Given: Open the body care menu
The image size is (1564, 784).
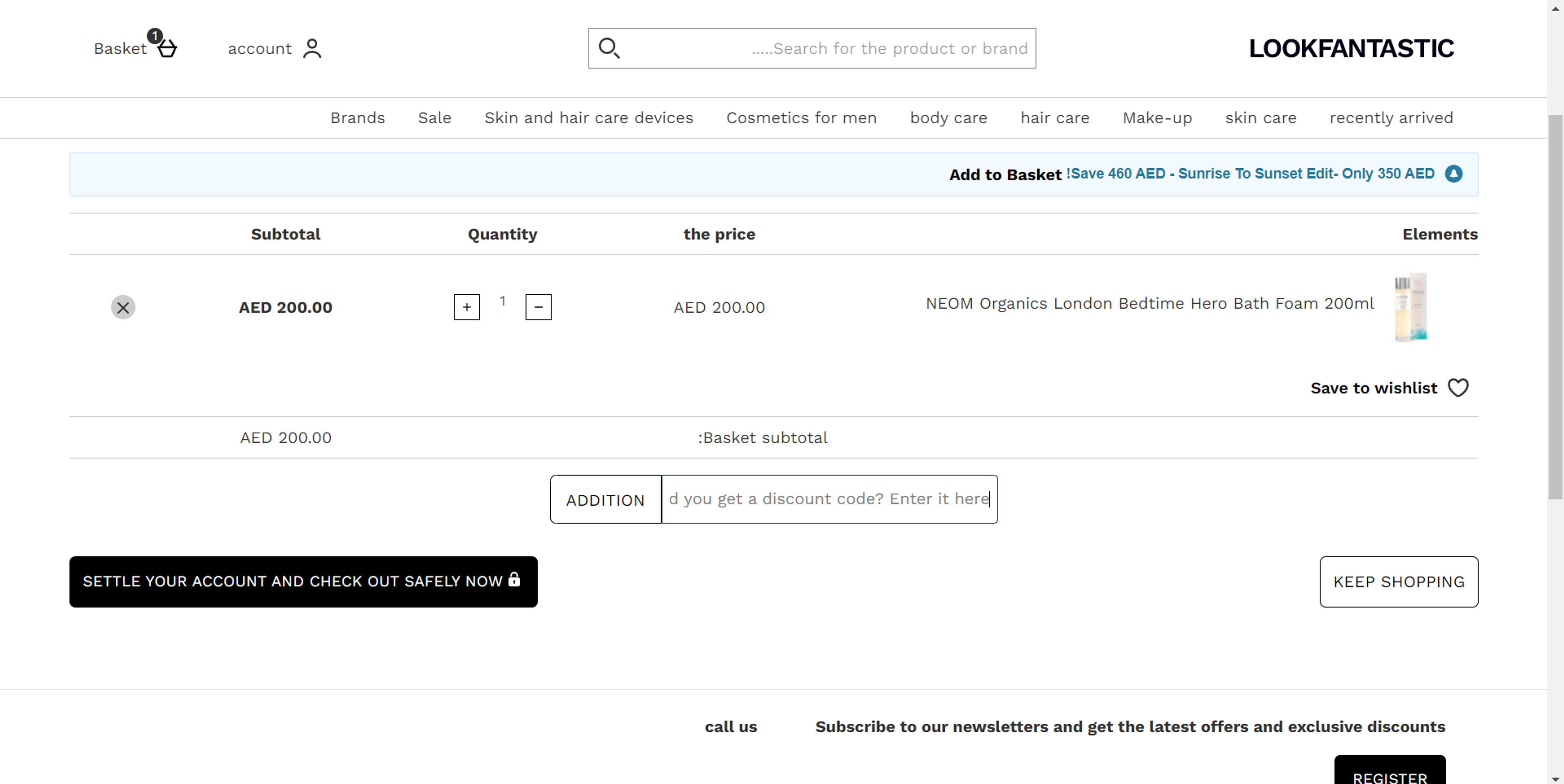Looking at the screenshot, I should point(948,118).
